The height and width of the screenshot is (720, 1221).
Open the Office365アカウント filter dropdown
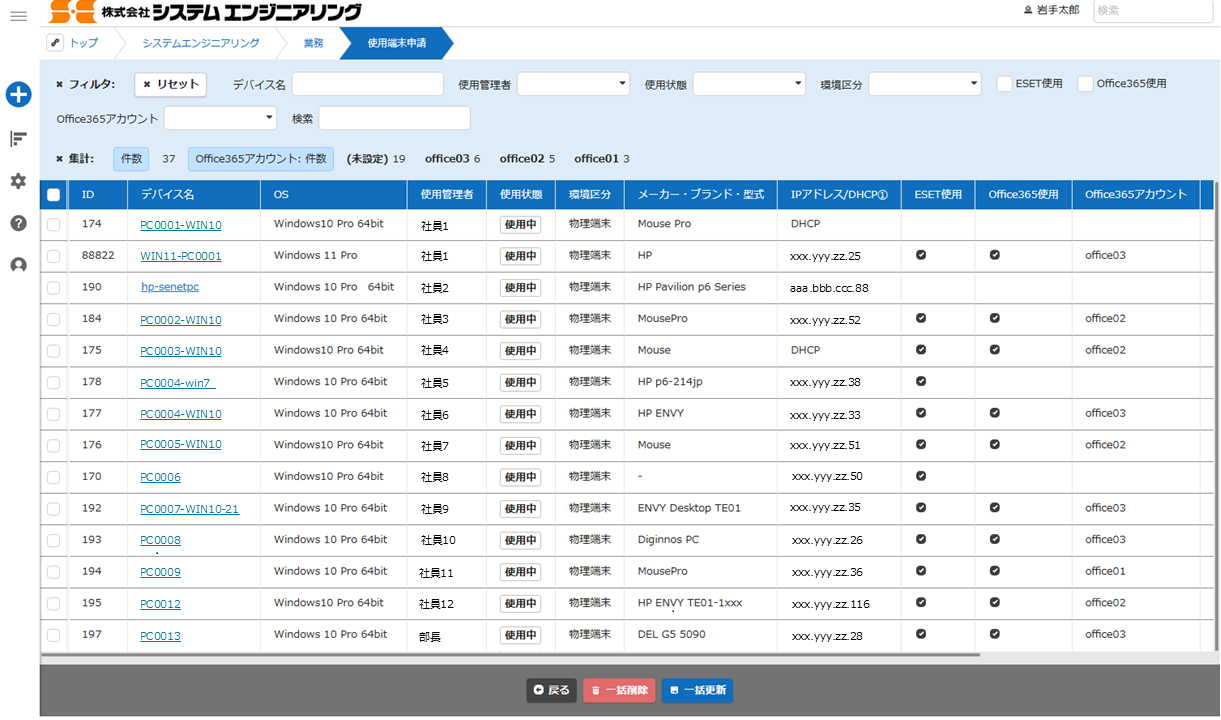coord(220,118)
